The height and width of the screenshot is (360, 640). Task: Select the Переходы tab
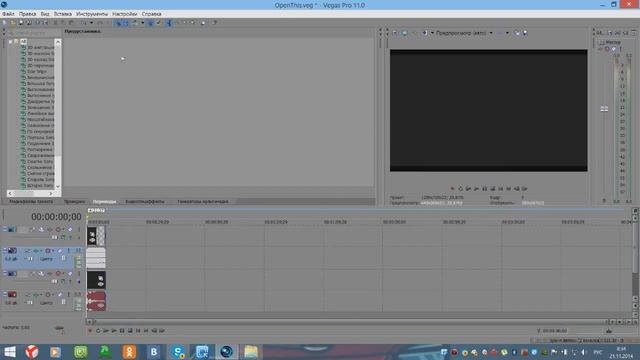coord(104,202)
